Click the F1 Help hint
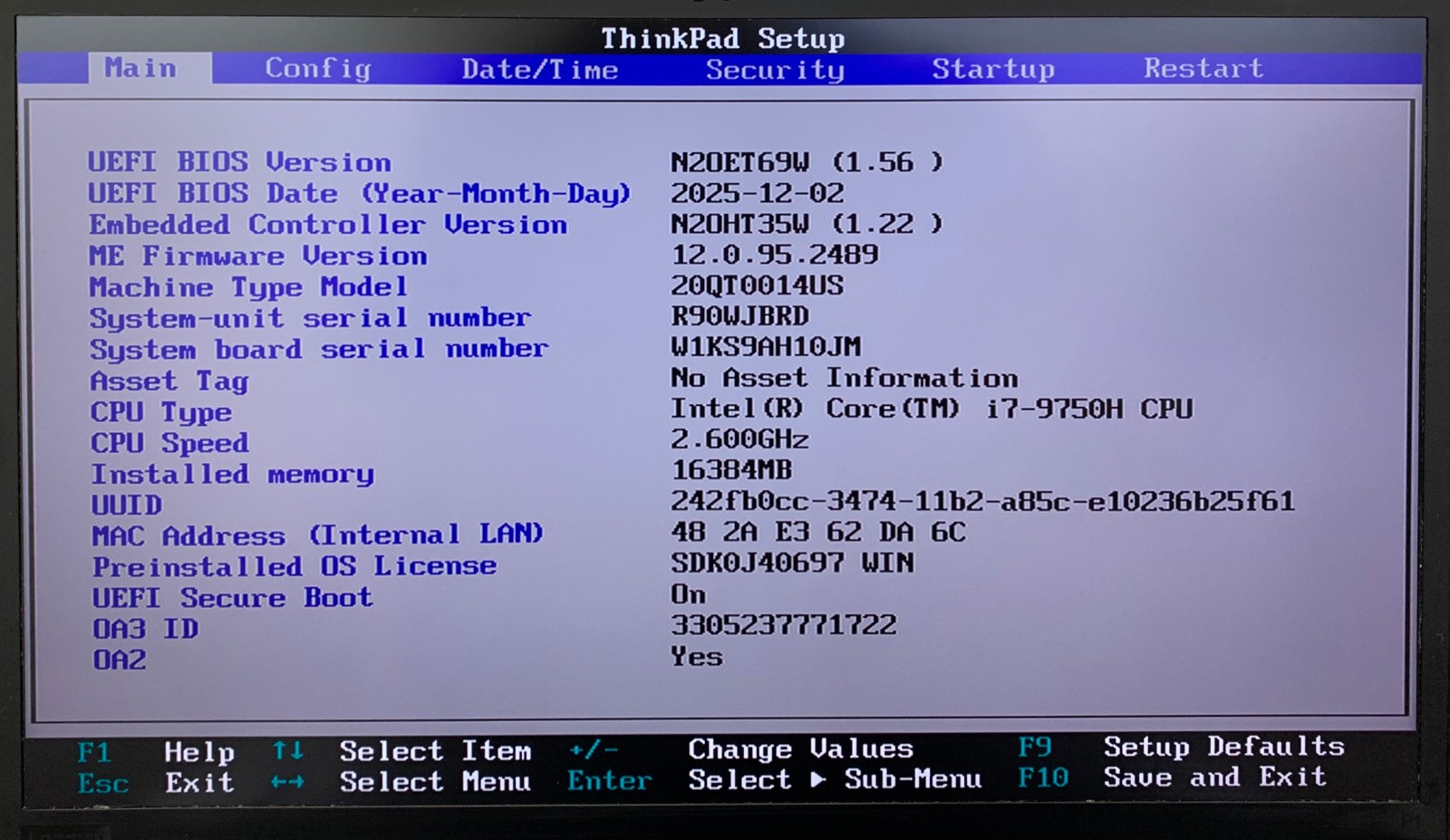This screenshot has height=840, width=1450. [156, 752]
